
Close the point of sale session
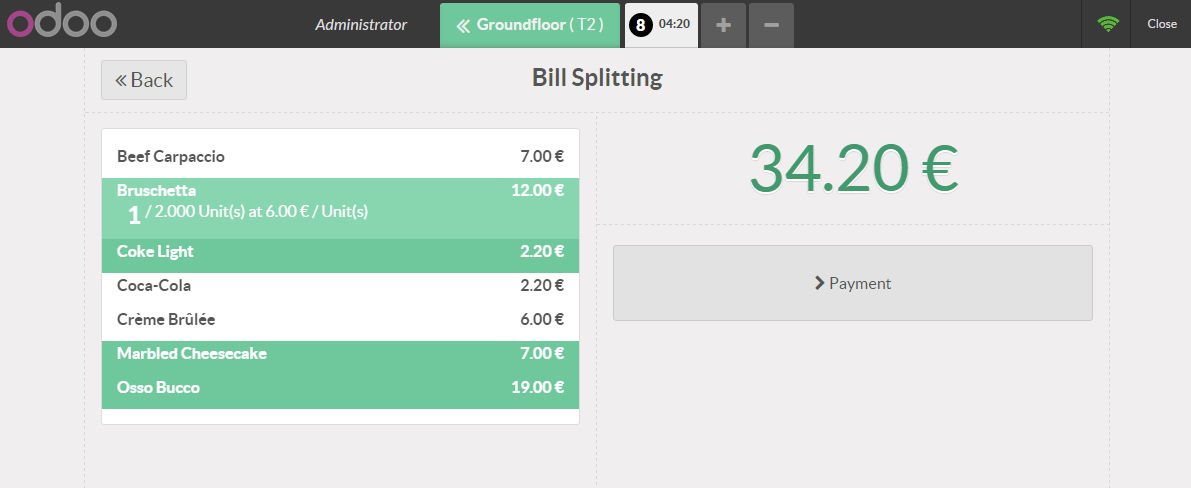pyautogui.click(x=1161, y=24)
